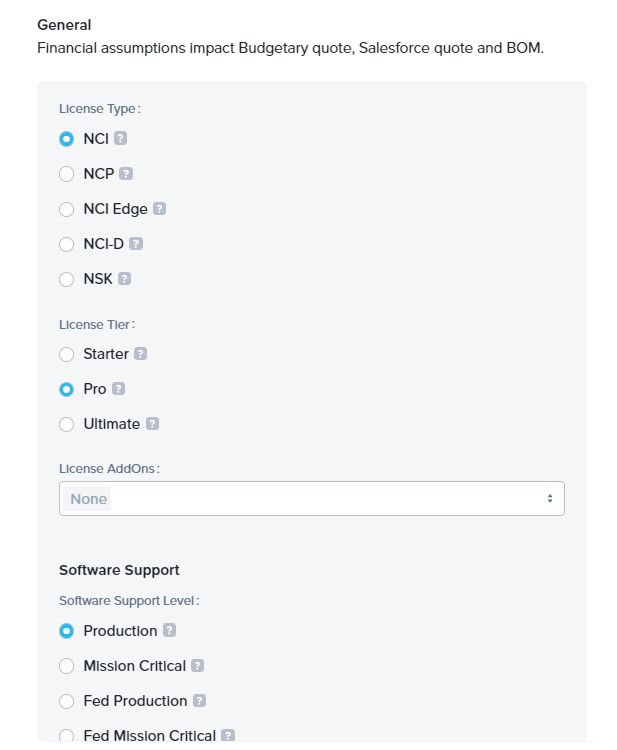This screenshot has width=617, height=750.
Task: Open the License AddOns dropdown
Action: 311,498
